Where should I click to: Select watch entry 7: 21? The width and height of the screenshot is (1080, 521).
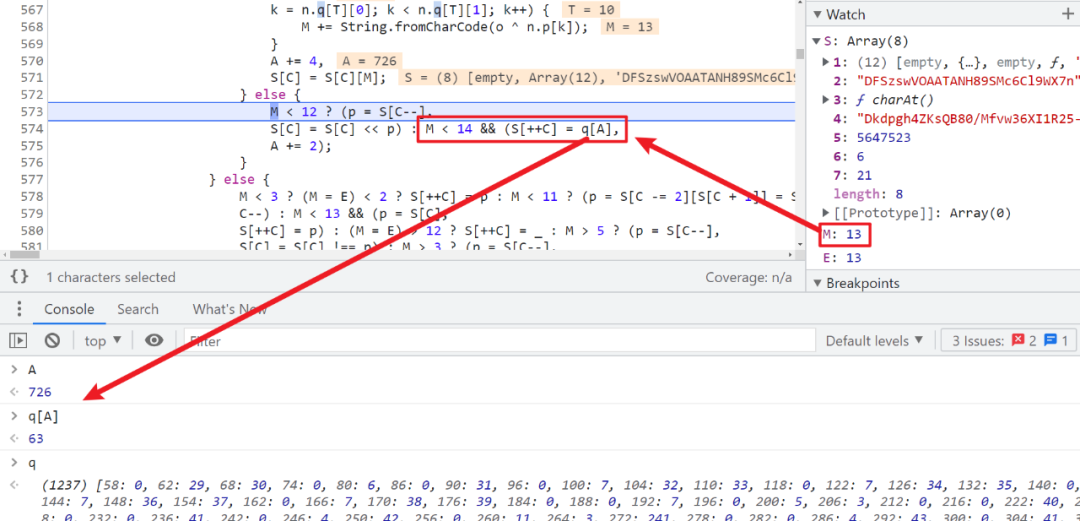coord(851,176)
